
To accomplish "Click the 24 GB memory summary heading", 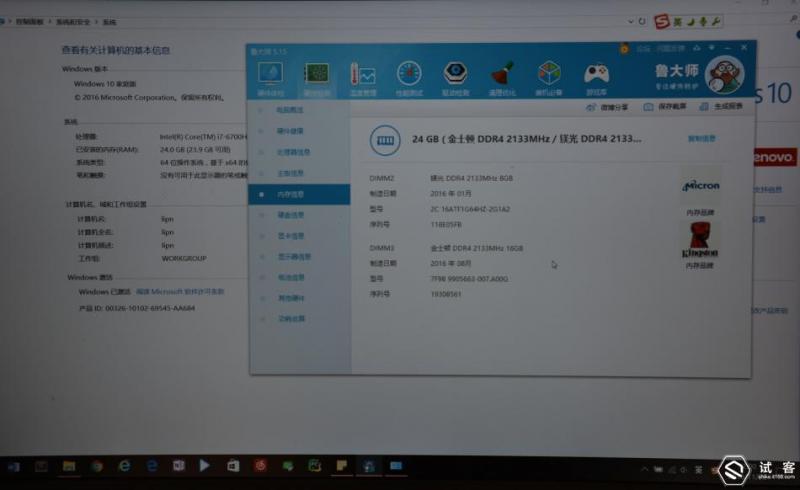I will (527, 139).
